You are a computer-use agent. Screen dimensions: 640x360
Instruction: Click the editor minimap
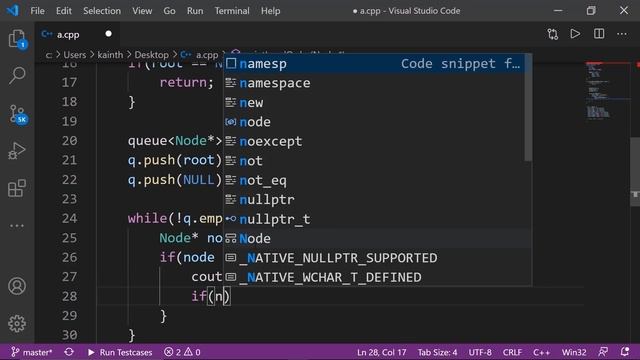coord(608,90)
